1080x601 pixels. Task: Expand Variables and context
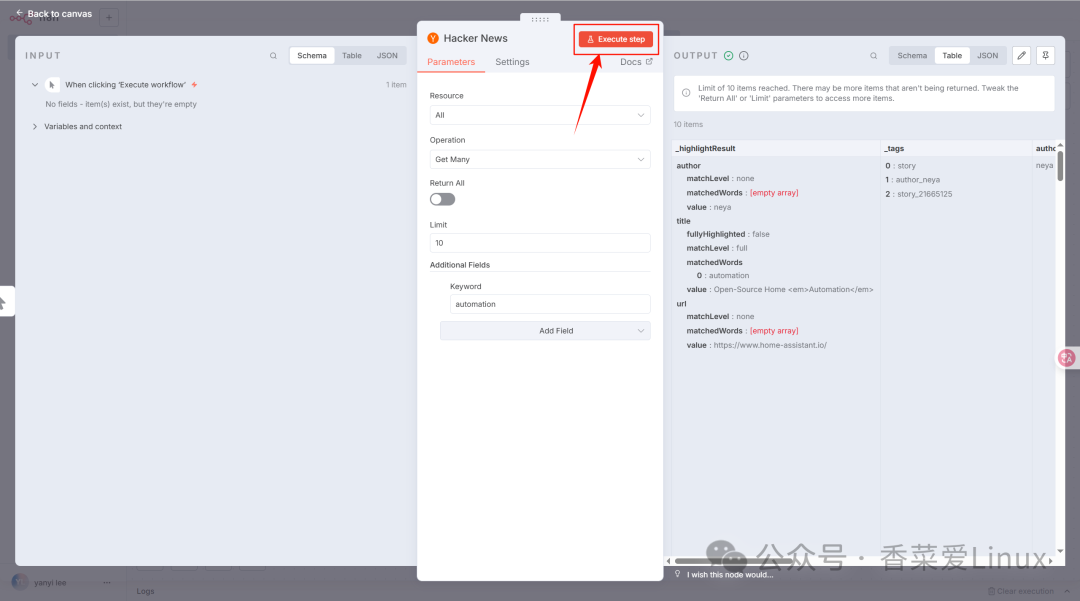tap(34, 127)
